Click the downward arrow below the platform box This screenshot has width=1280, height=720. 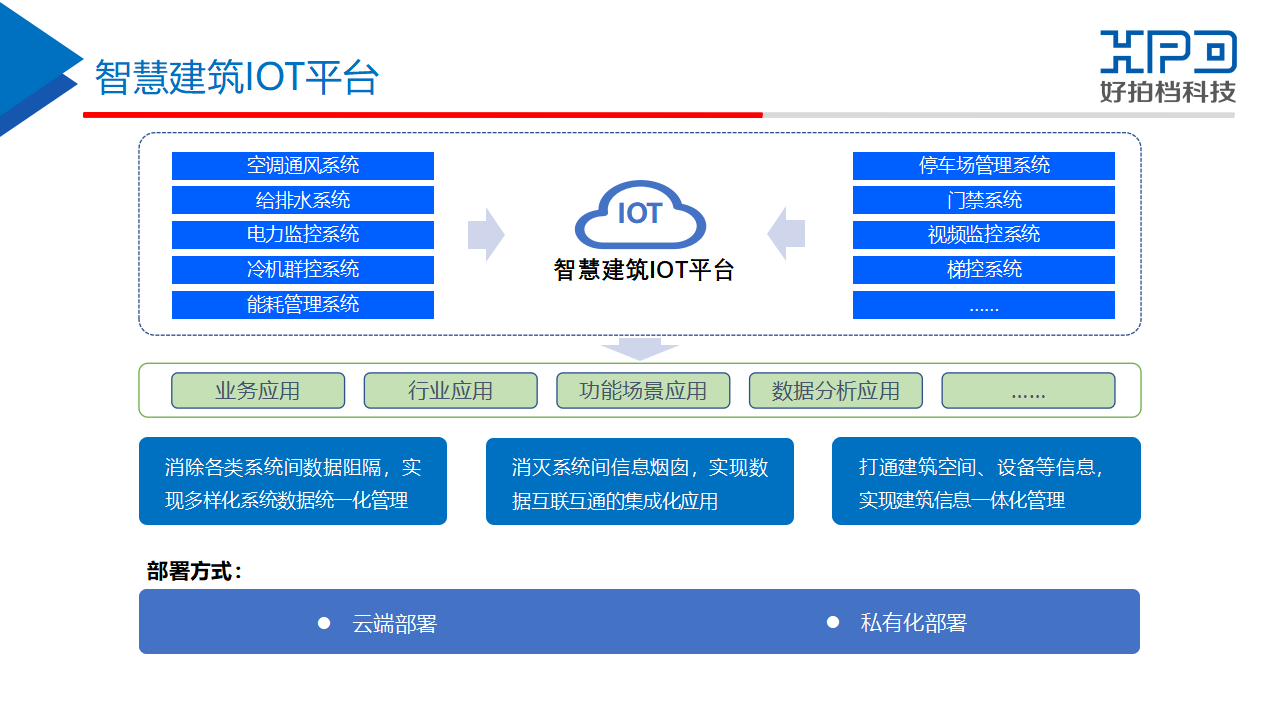[x=640, y=349]
